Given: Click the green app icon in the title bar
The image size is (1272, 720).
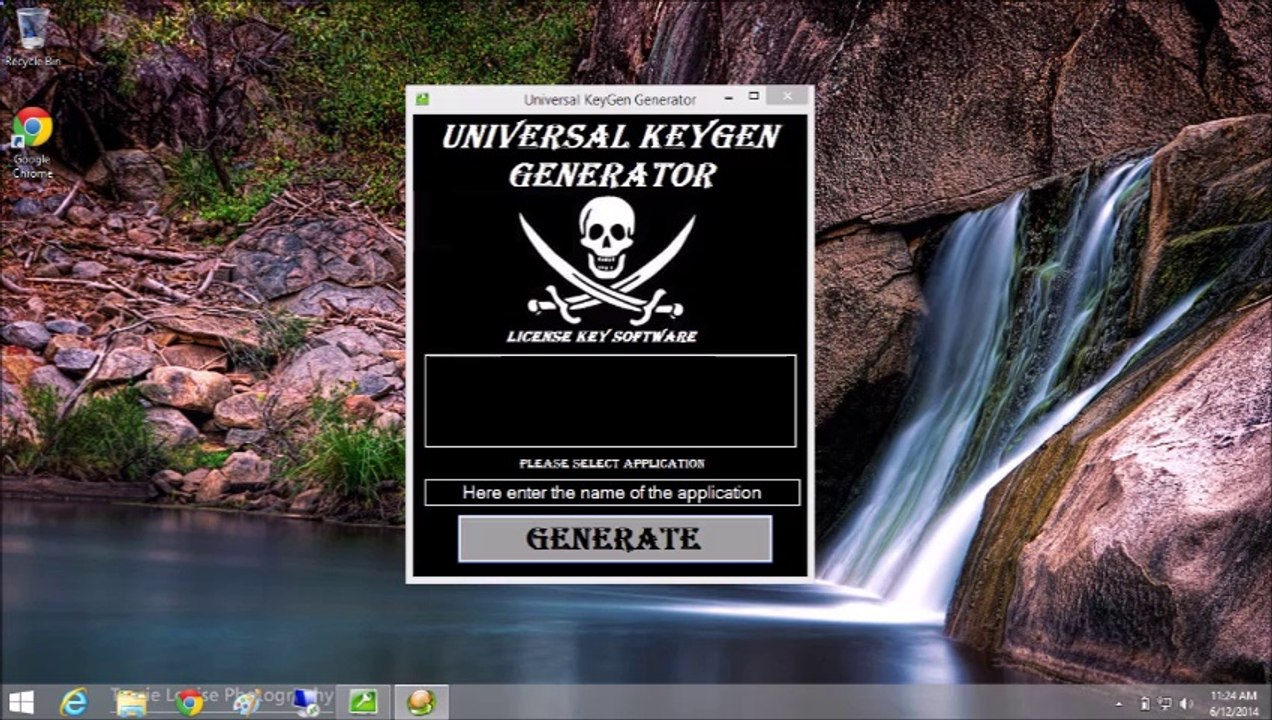Looking at the screenshot, I should click(x=423, y=99).
